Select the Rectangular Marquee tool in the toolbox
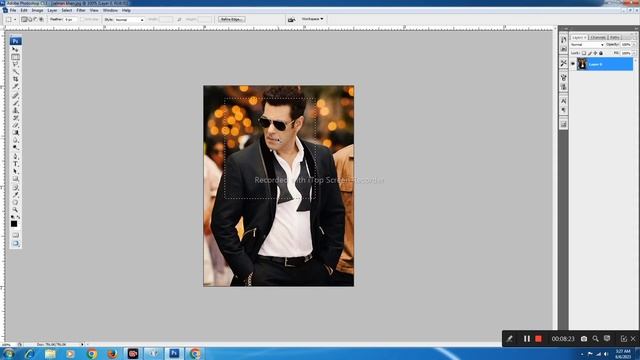 (x=16, y=57)
